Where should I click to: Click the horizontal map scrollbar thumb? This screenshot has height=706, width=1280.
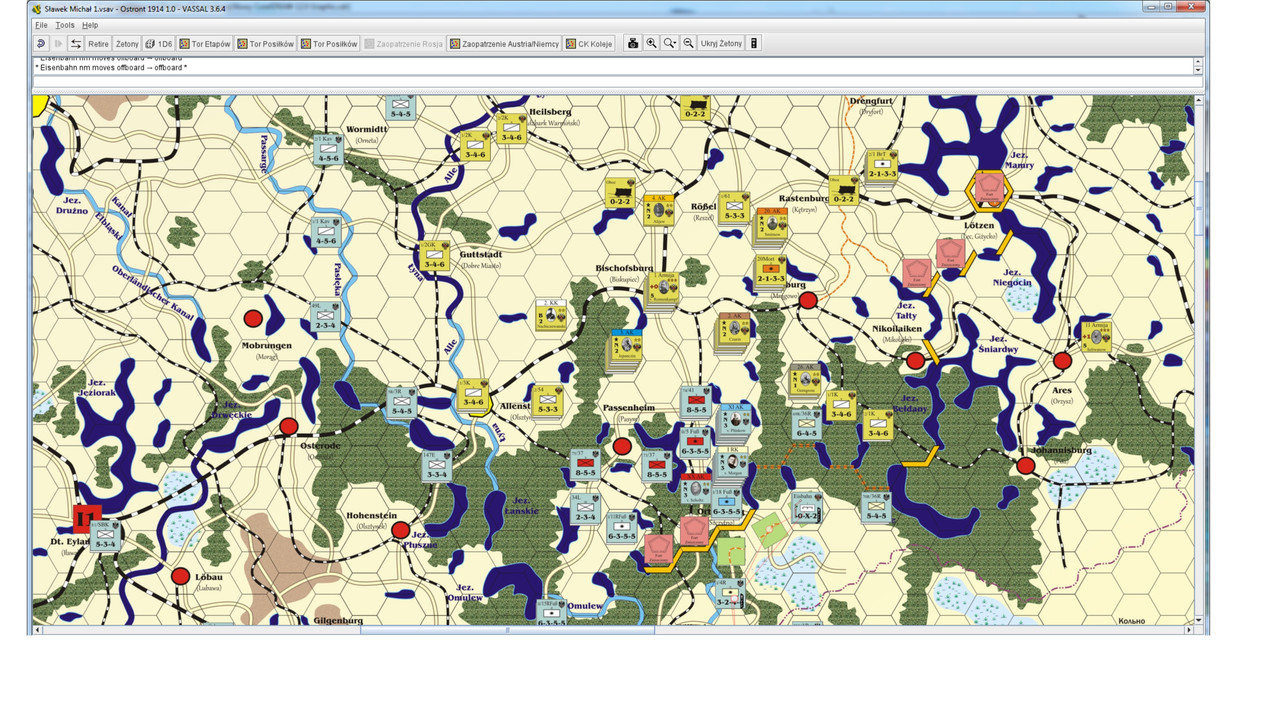coord(507,630)
